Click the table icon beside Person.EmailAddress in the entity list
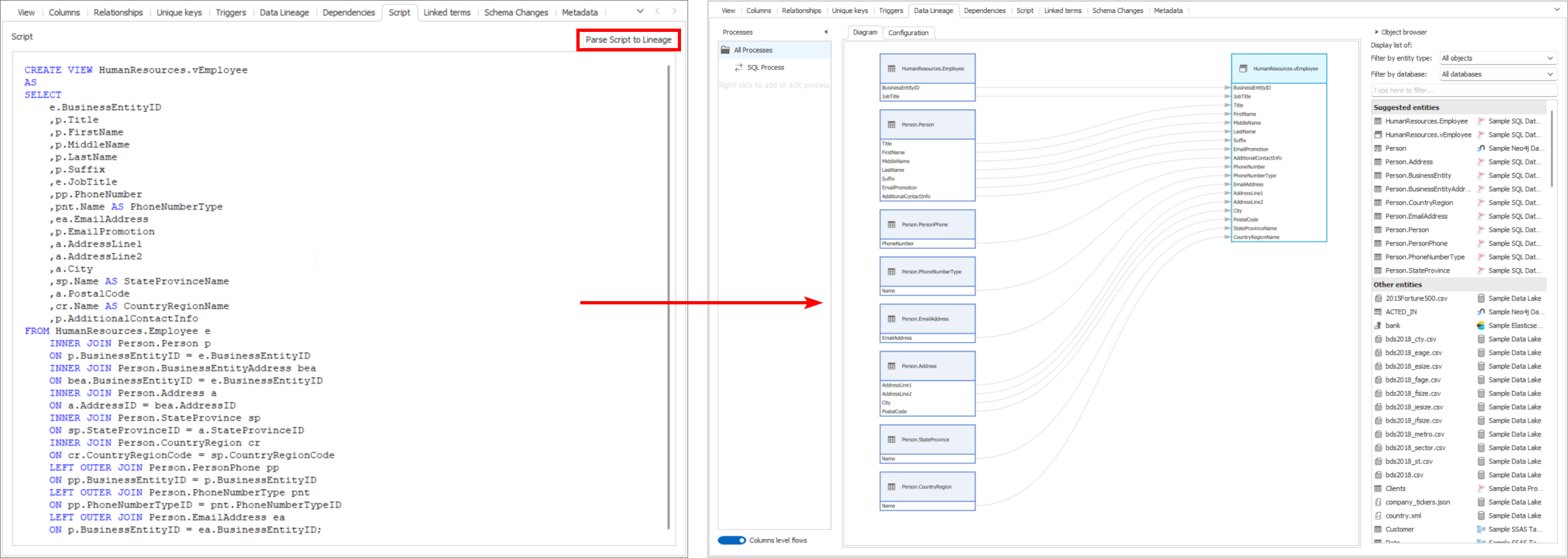Viewport: 1568px width, 558px height. [x=1378, y=217]
